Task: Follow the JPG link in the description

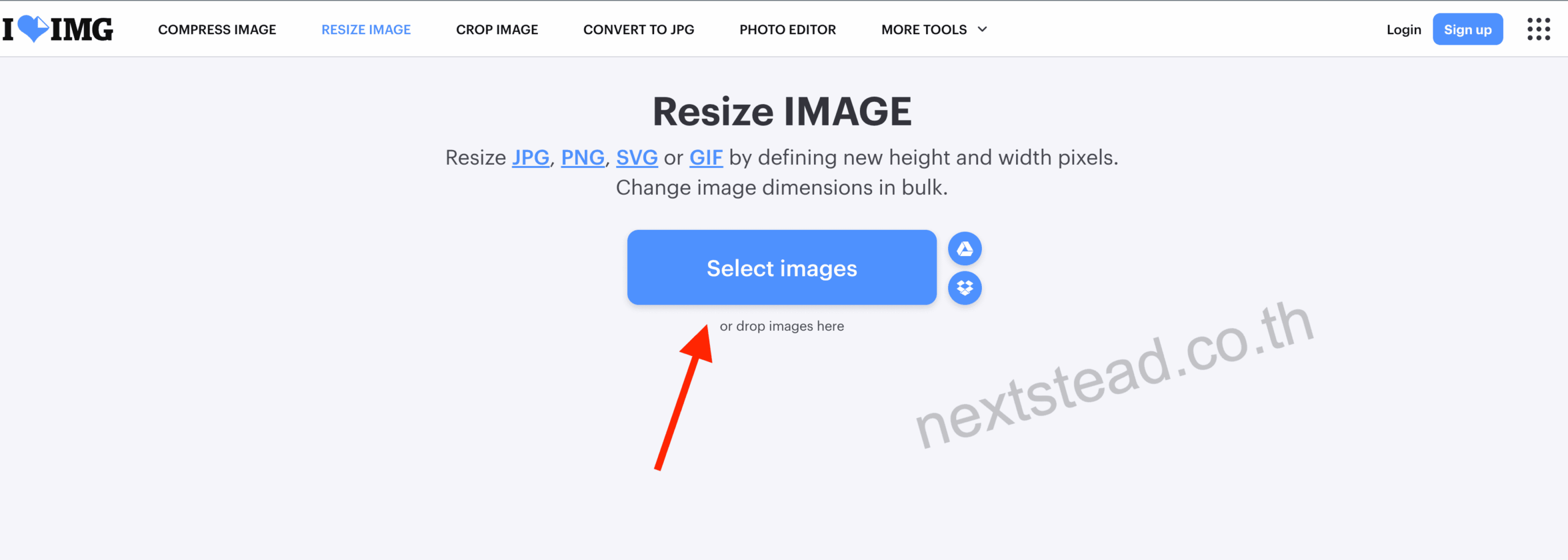Action: pyautogui.click(x=530, y=157)
